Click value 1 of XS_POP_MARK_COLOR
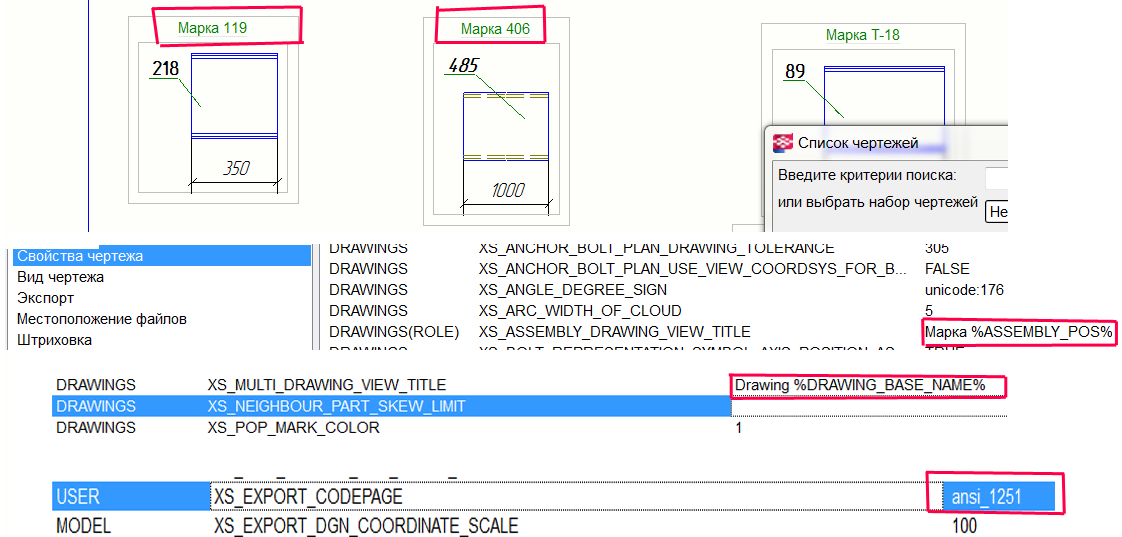Screen dimensions: 1122x537 click(738, 428)
